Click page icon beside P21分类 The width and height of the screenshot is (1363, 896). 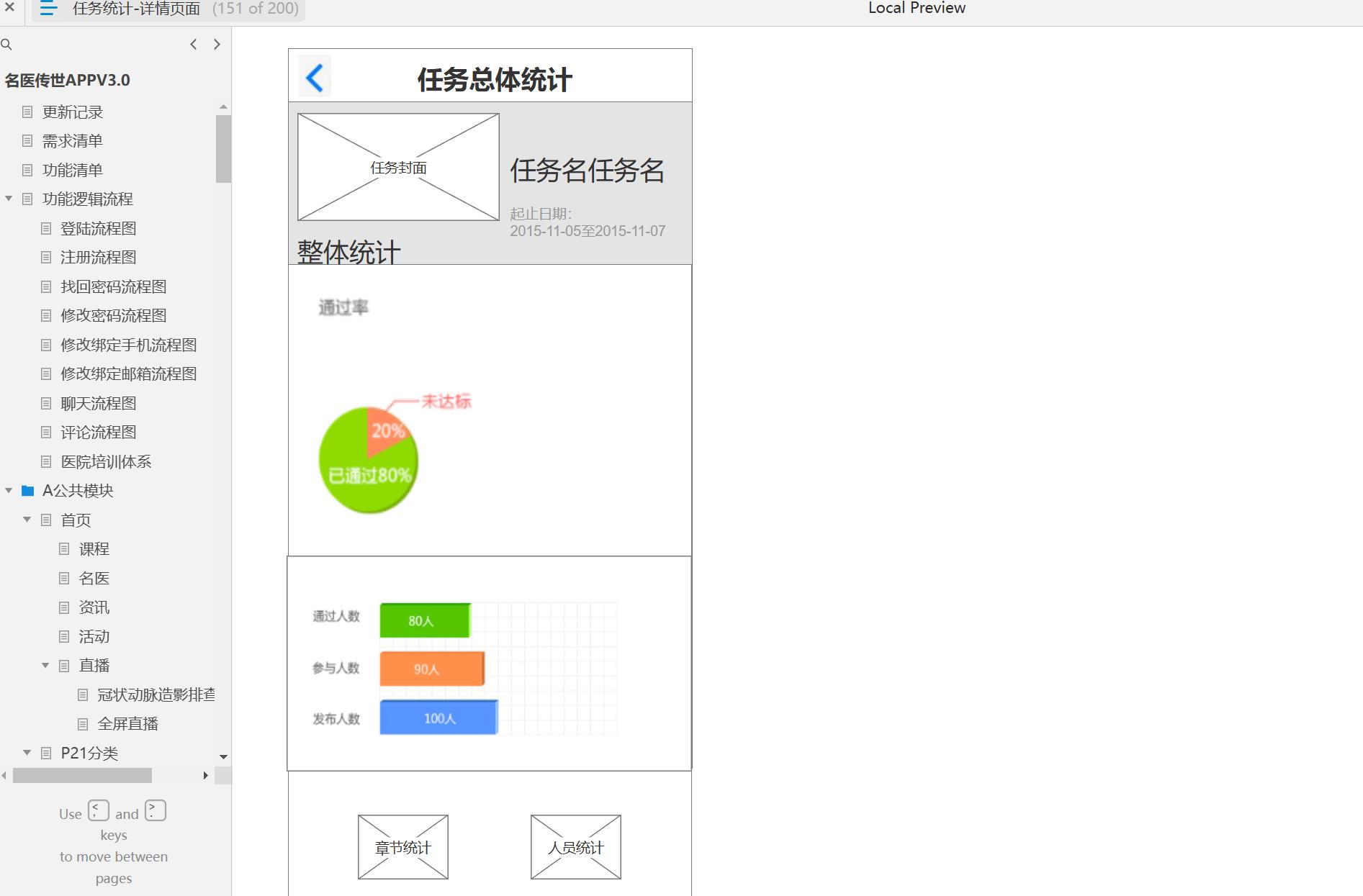tap(46, 753)
